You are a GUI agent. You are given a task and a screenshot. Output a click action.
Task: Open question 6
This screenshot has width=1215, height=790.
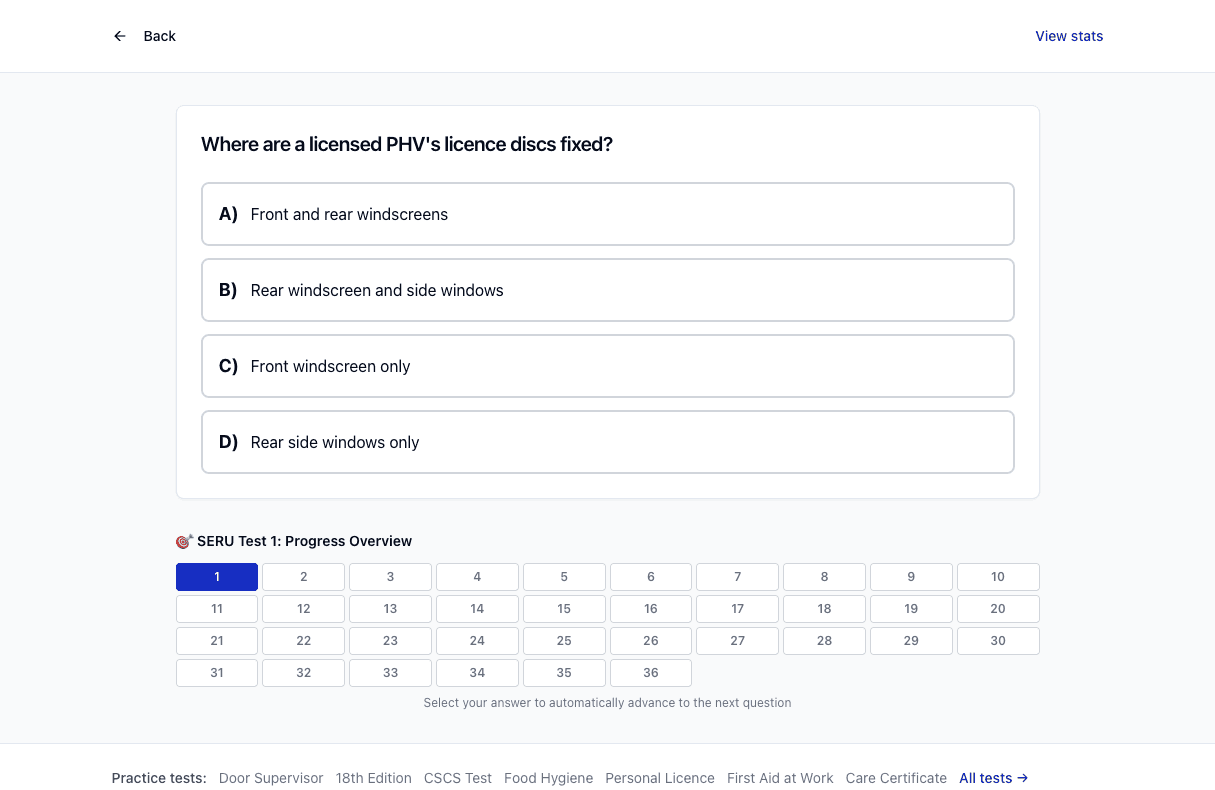651,577
